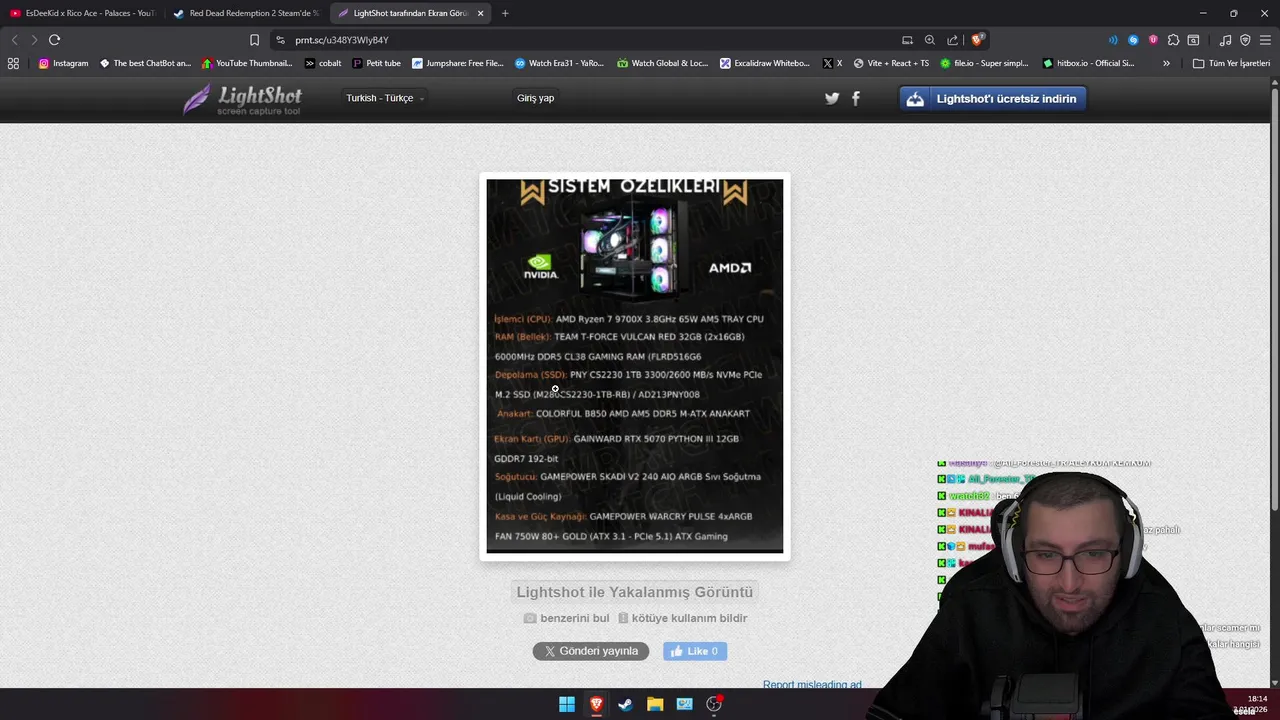The image size is (1280, 720).
Task: Close the LightShot tab
Action: point(480,13)
